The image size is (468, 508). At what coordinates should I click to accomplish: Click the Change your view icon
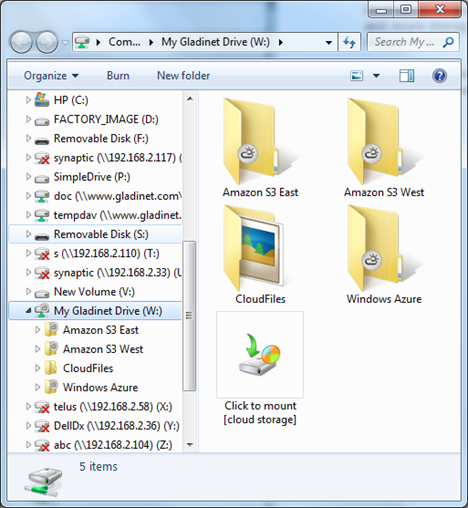(357, 76)
